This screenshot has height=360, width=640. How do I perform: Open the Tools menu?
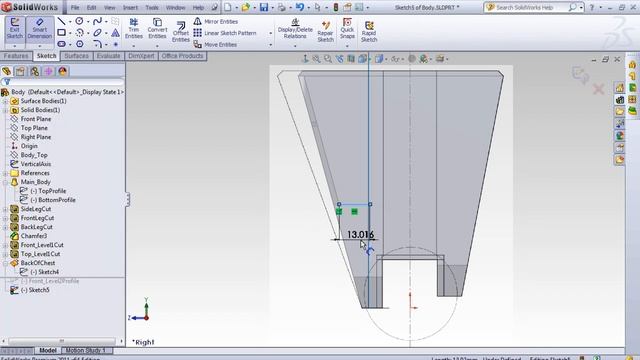pos(152,7)
